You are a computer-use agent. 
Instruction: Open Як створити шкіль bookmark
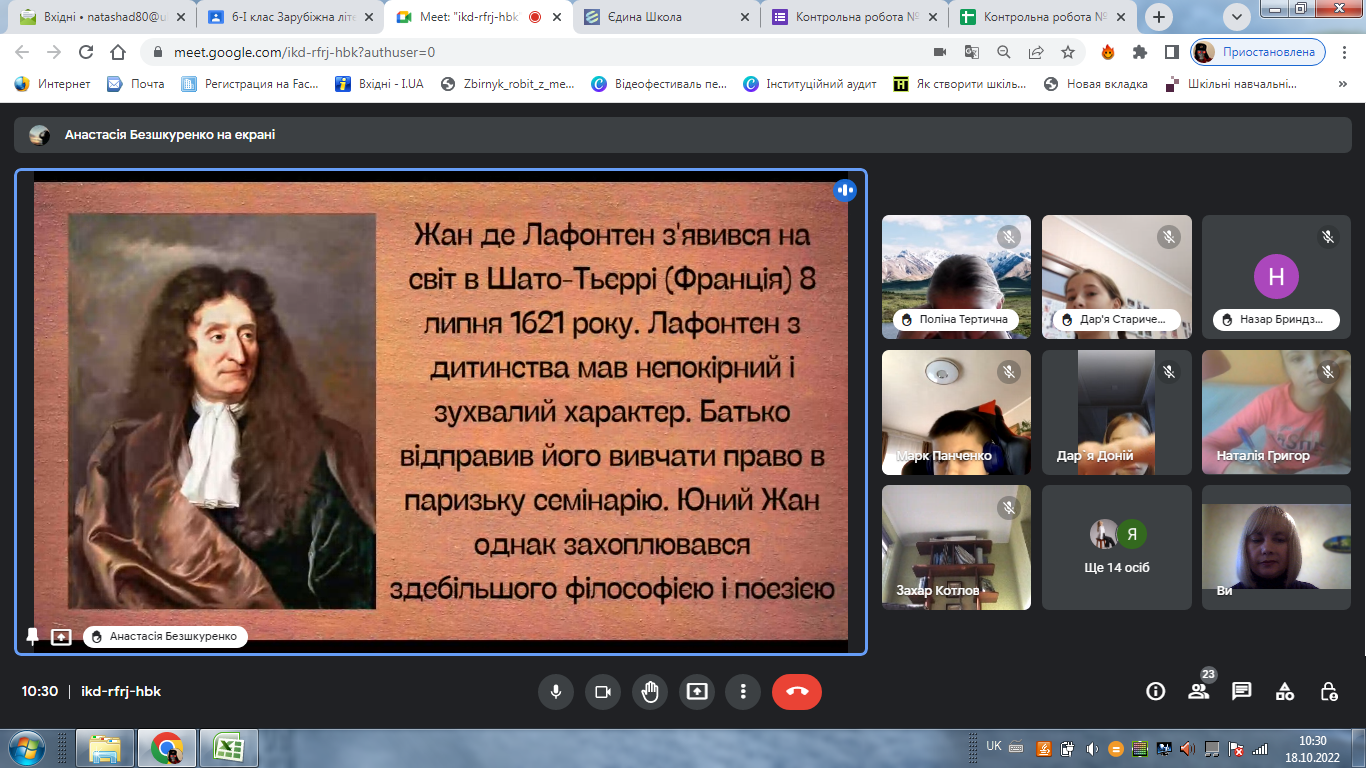960,84
